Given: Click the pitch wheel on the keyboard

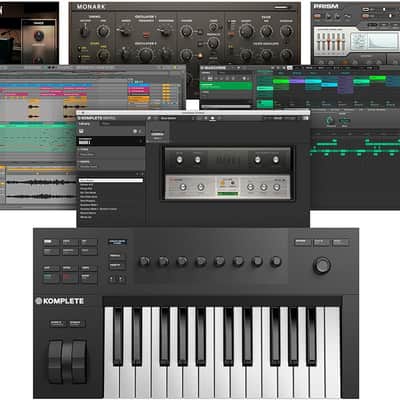Looking at the screenshot, I should click(55, 362).
